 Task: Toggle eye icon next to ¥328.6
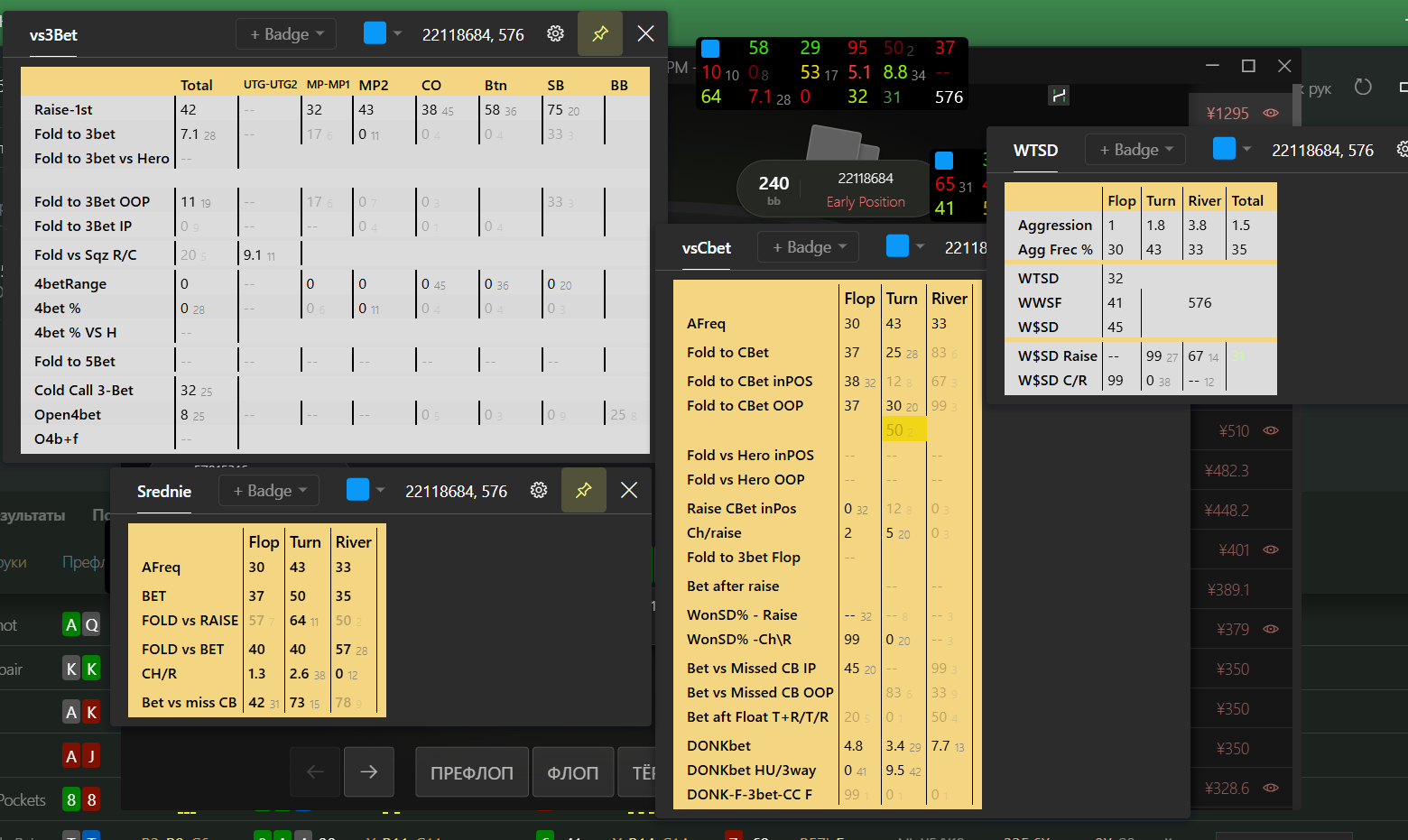pos(1271,788)
